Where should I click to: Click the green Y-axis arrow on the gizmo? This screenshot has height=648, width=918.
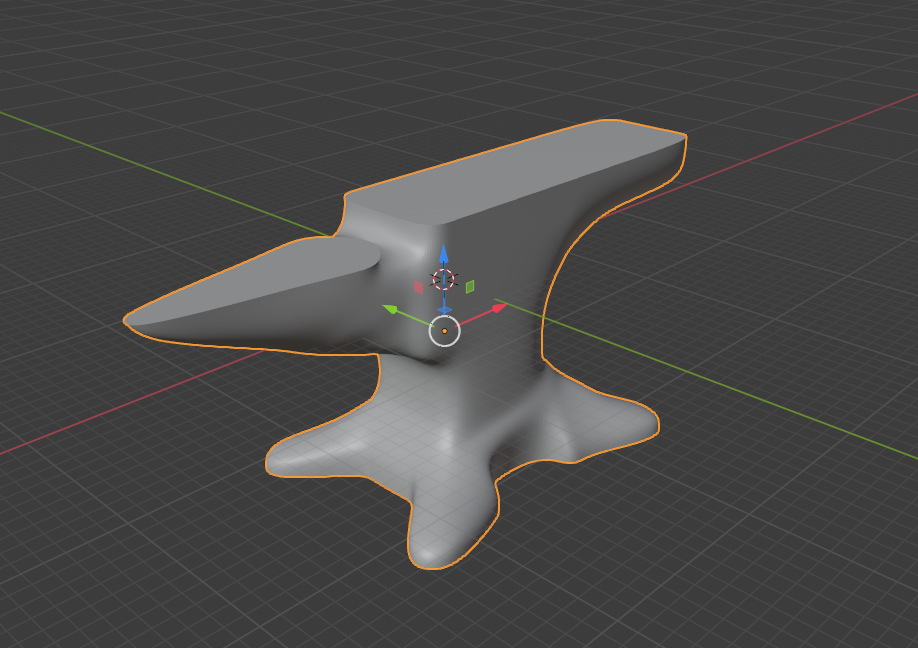389,309
